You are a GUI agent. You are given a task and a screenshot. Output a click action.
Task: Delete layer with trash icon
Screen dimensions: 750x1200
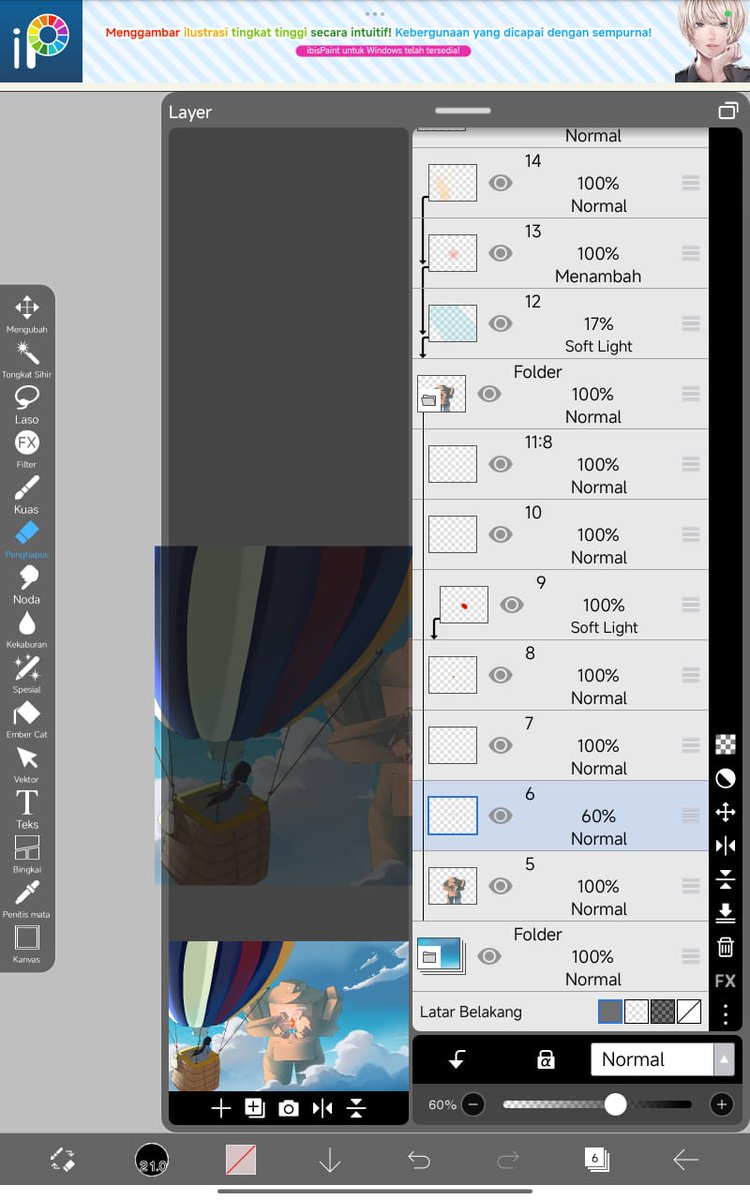click(726, 946)
